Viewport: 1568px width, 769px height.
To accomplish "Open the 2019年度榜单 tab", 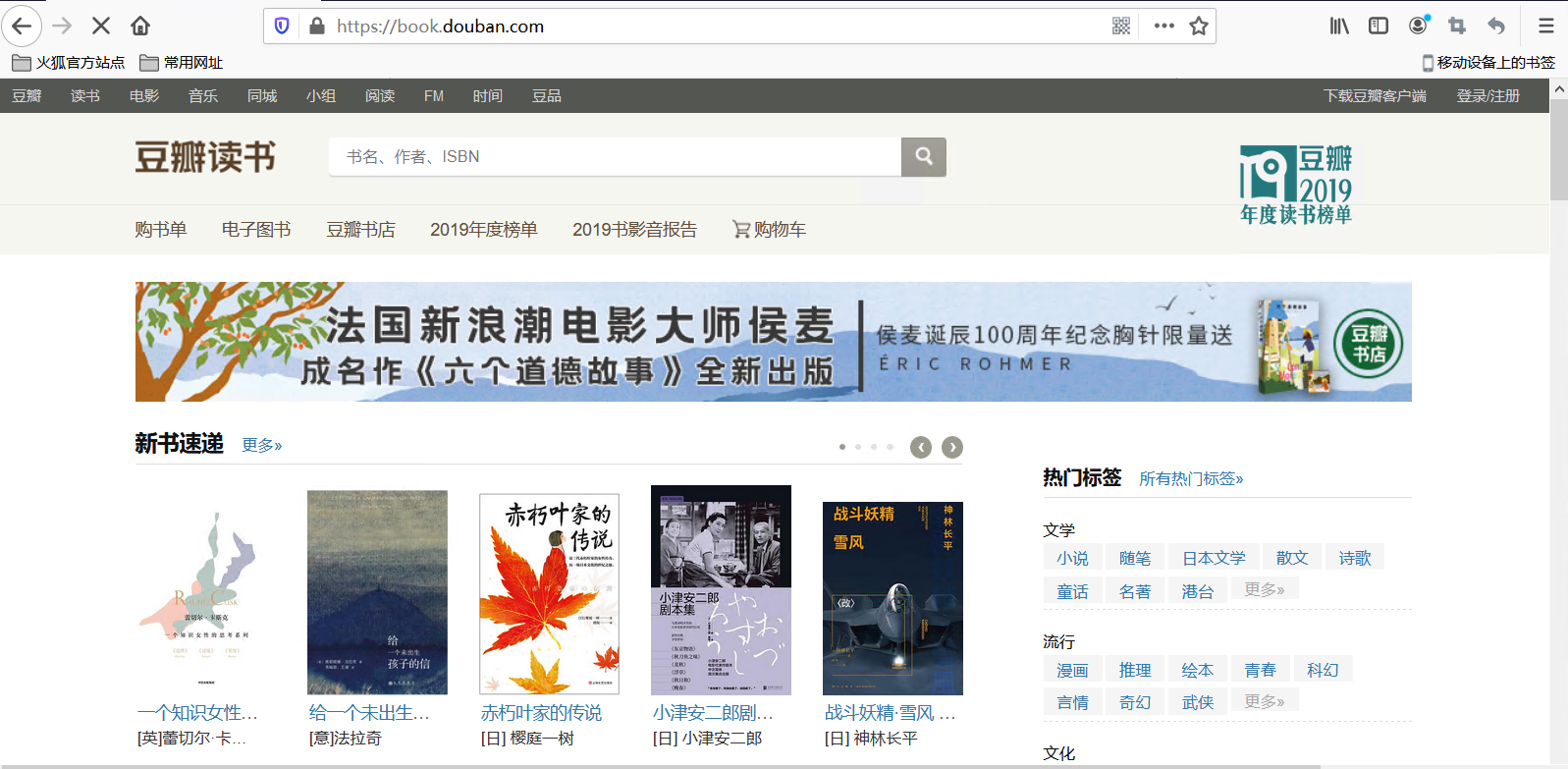I will pos(484,229).
